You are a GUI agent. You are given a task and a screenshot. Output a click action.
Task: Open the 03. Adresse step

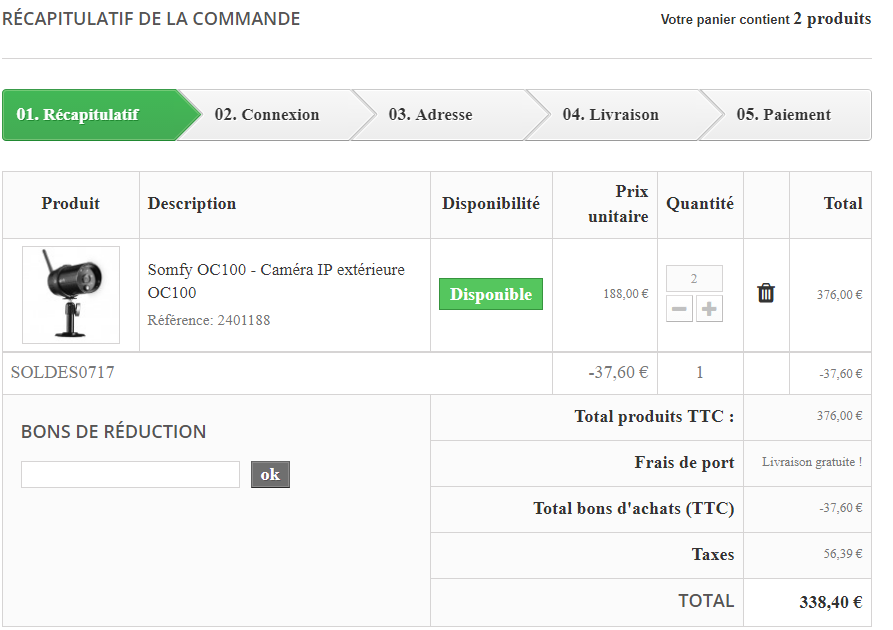(x=431, y=115)
